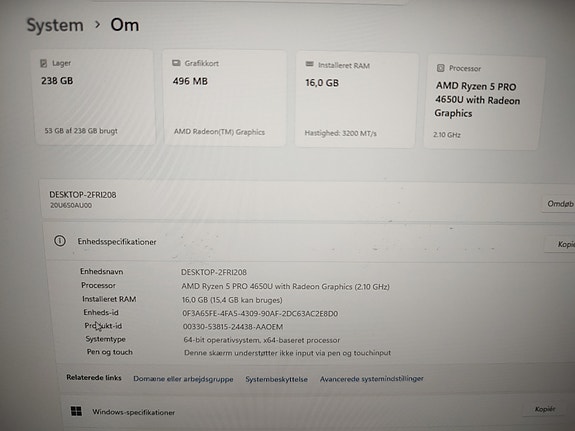The width and height of the screenshot is (575, 431).
Task: Click the 20U6S0AU00 model text
Action: [x=71, y=205]
